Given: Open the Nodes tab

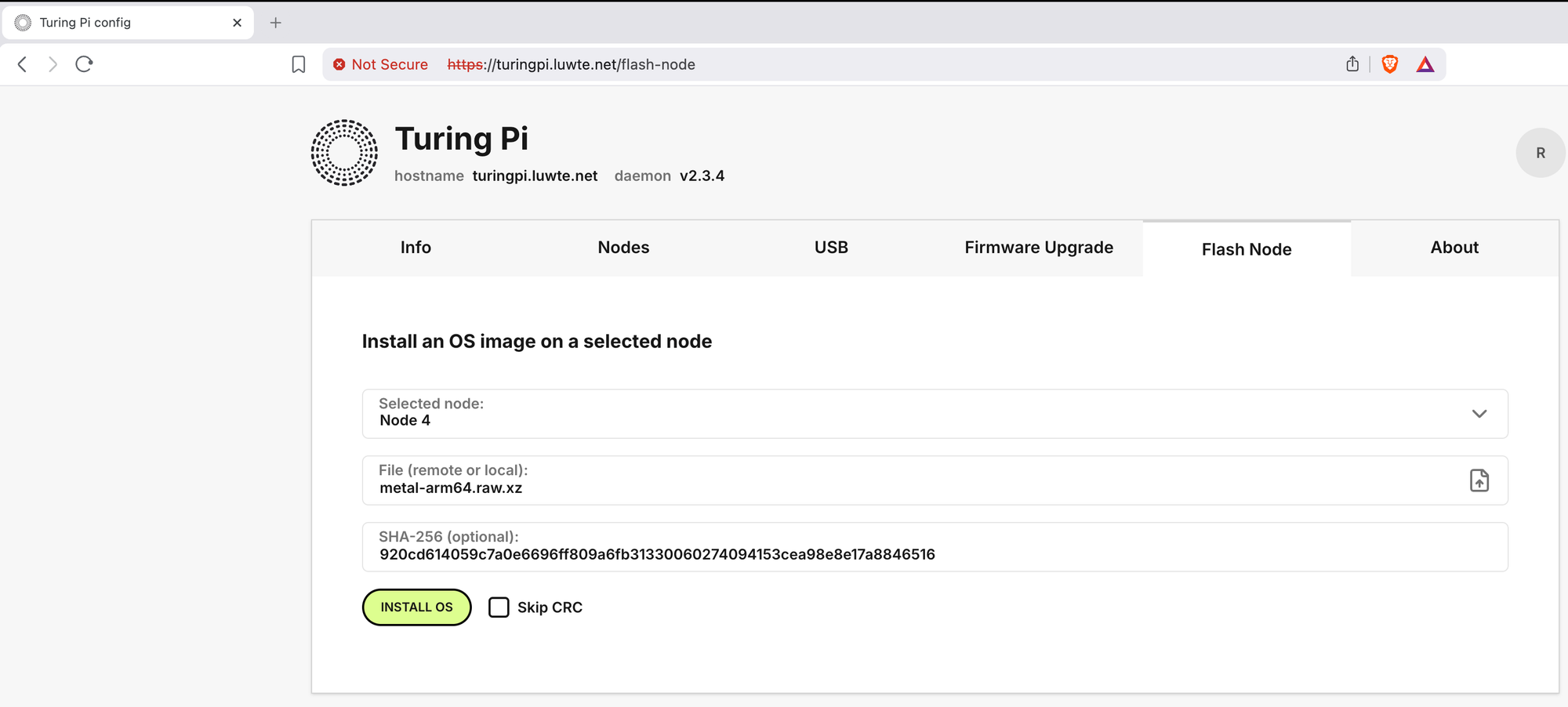Looking at the screenshot, I should 623,248.
